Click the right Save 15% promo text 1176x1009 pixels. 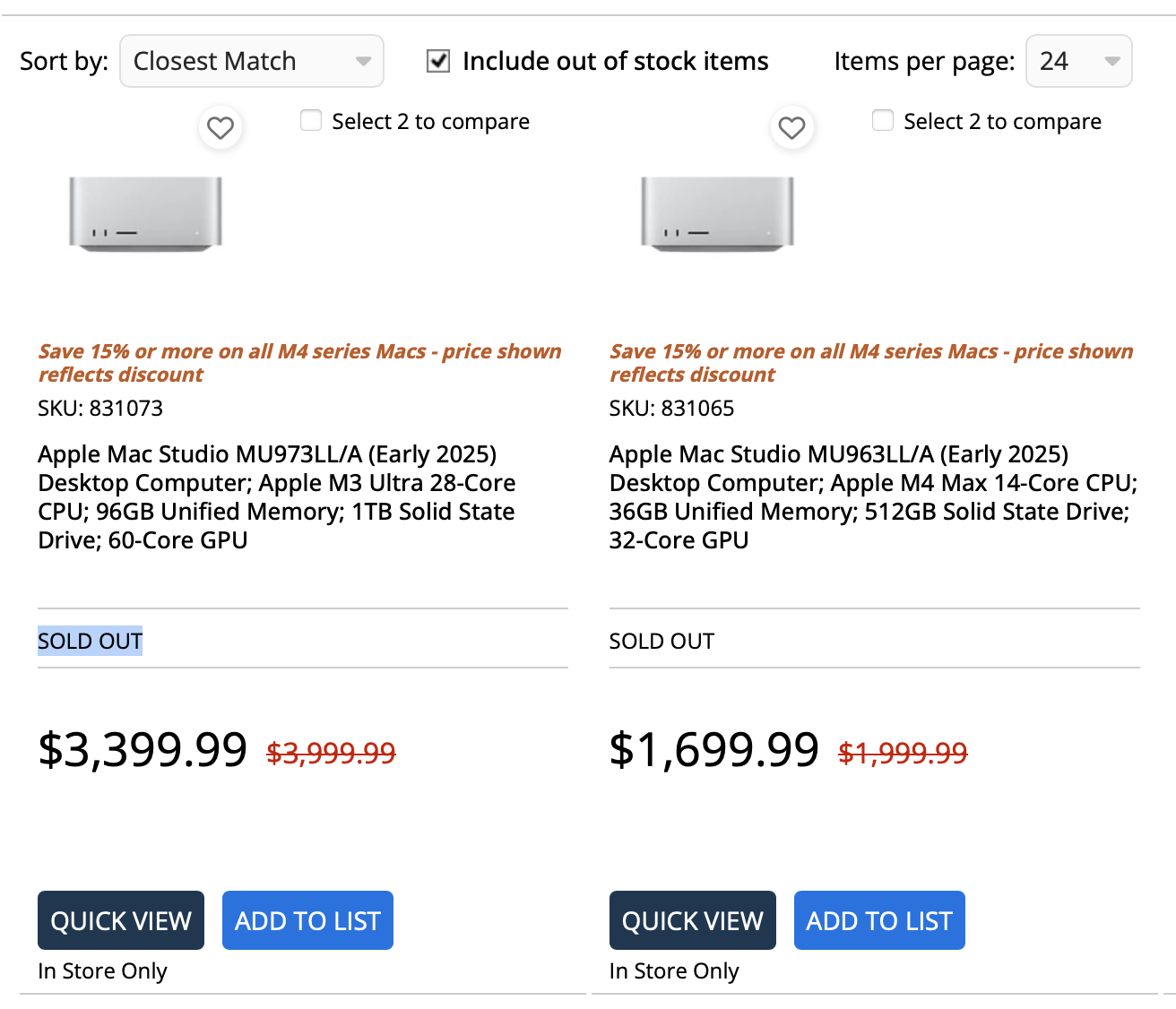[x=871, y=362]
